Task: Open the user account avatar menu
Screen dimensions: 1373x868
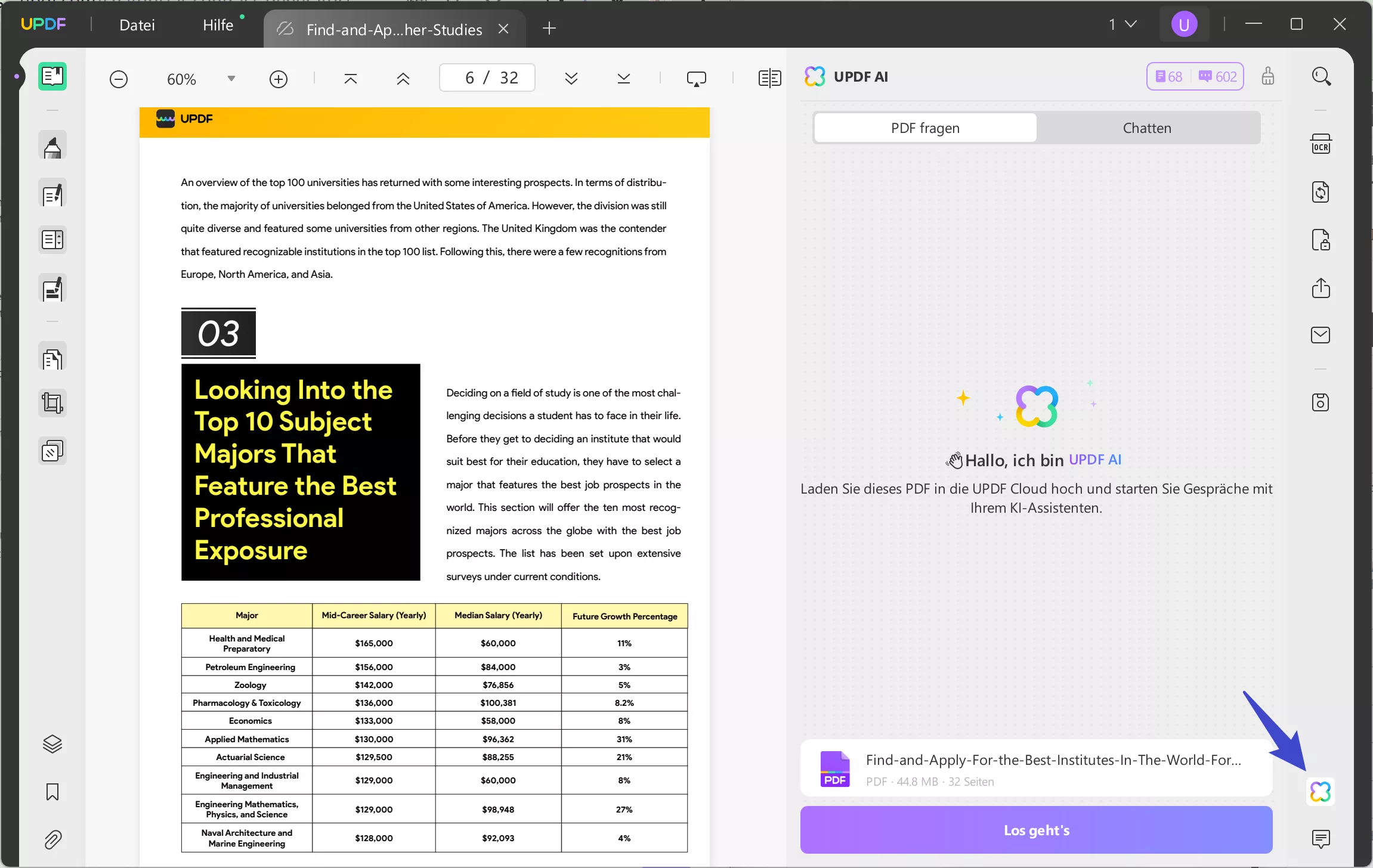Action: [1184, 24]
